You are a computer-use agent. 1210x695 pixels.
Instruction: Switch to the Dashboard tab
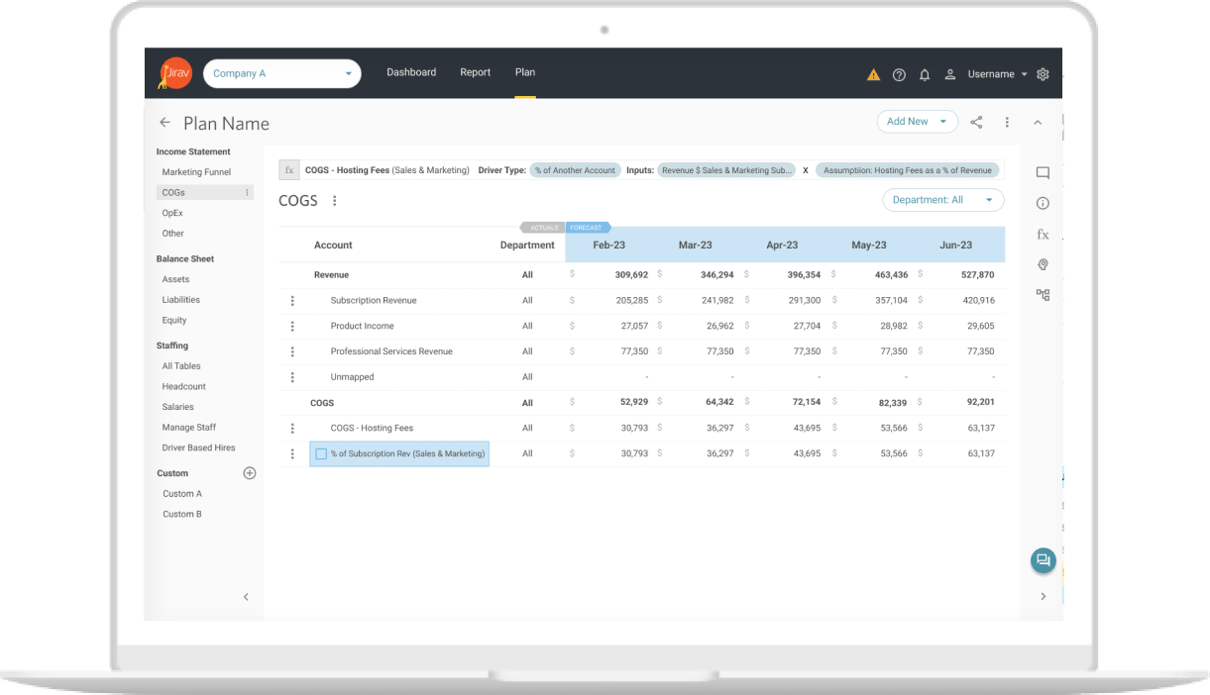[x=411, y=72]
